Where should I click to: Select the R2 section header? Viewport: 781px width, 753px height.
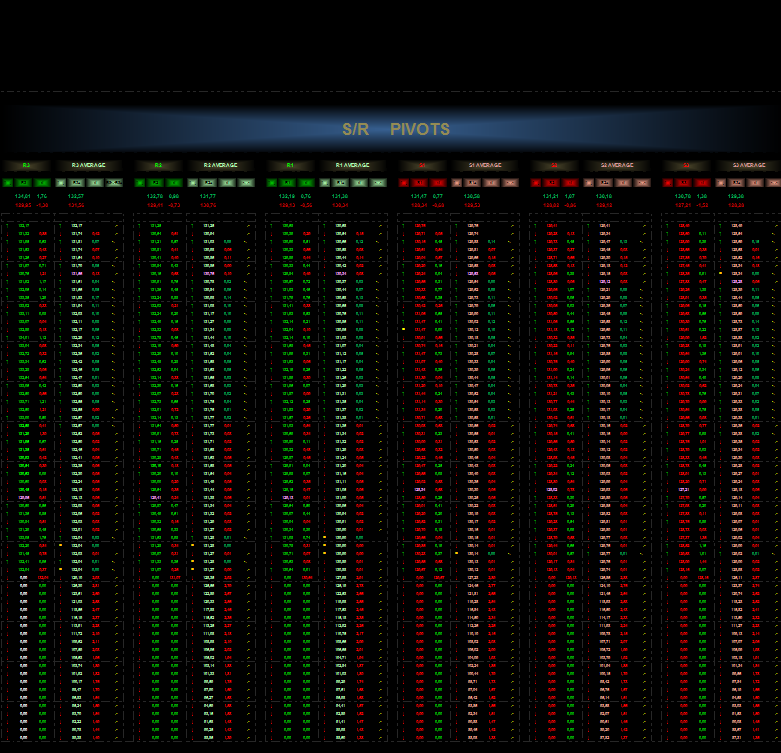158,165
